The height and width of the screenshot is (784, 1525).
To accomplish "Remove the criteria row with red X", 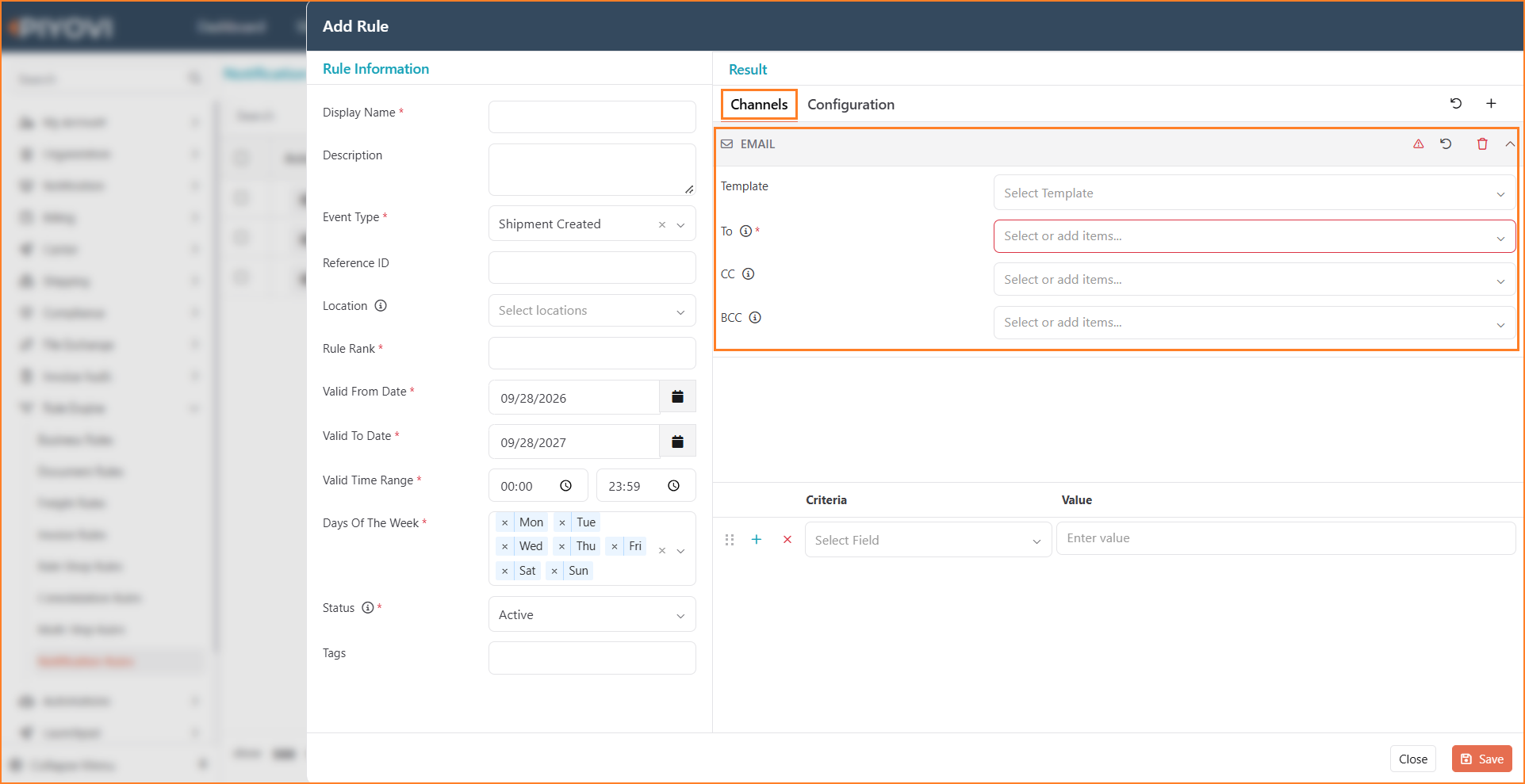I will 787,539.
